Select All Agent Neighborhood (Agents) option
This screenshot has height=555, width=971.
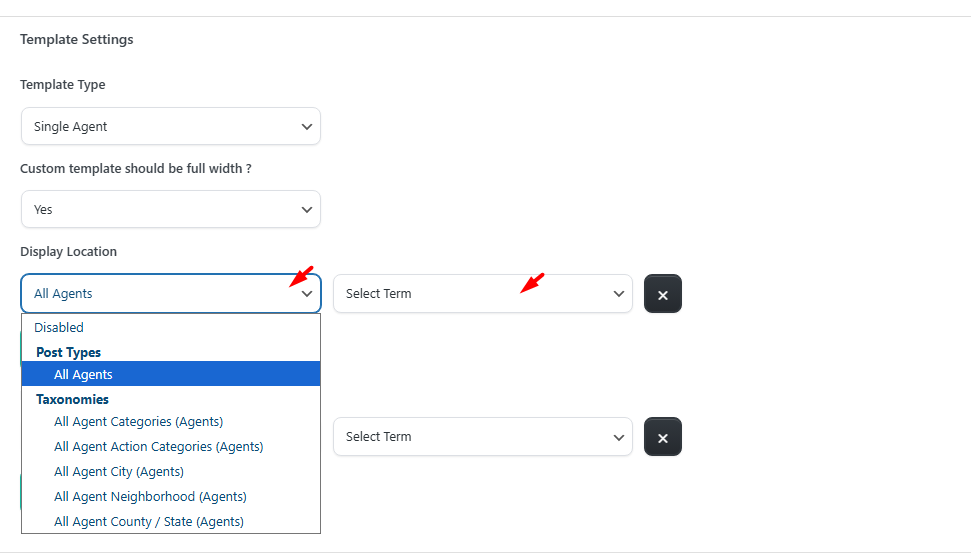[x=150, y=497]
